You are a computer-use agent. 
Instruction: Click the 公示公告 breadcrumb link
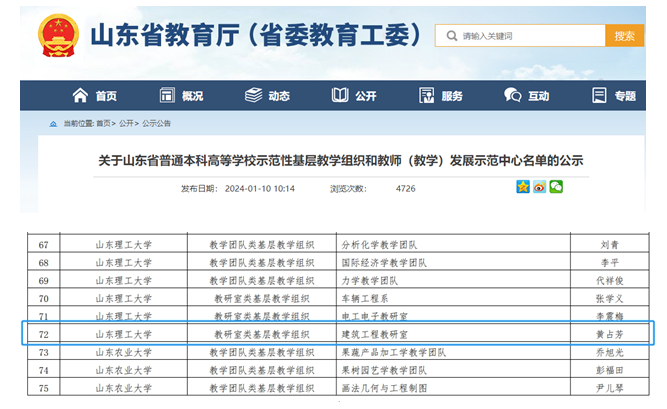(x=156, y=123)
